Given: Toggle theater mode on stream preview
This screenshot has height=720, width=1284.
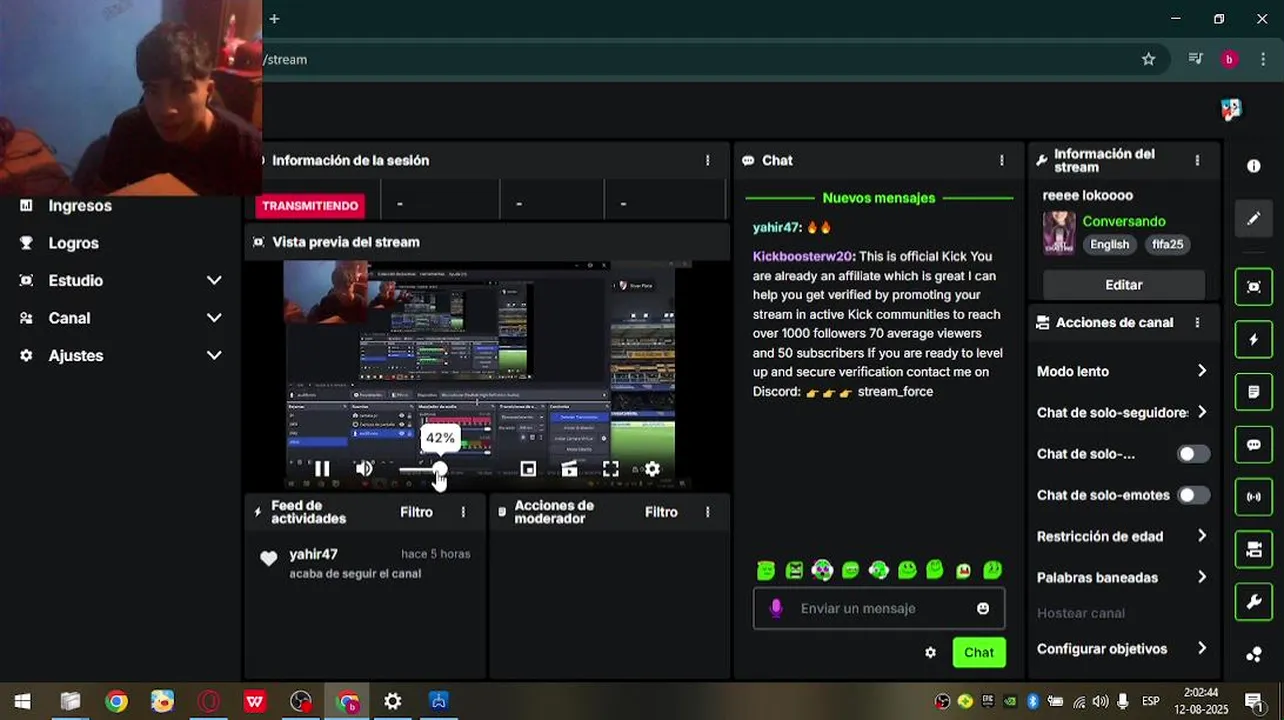Looking at the screenshot, I should click(569, 468).
